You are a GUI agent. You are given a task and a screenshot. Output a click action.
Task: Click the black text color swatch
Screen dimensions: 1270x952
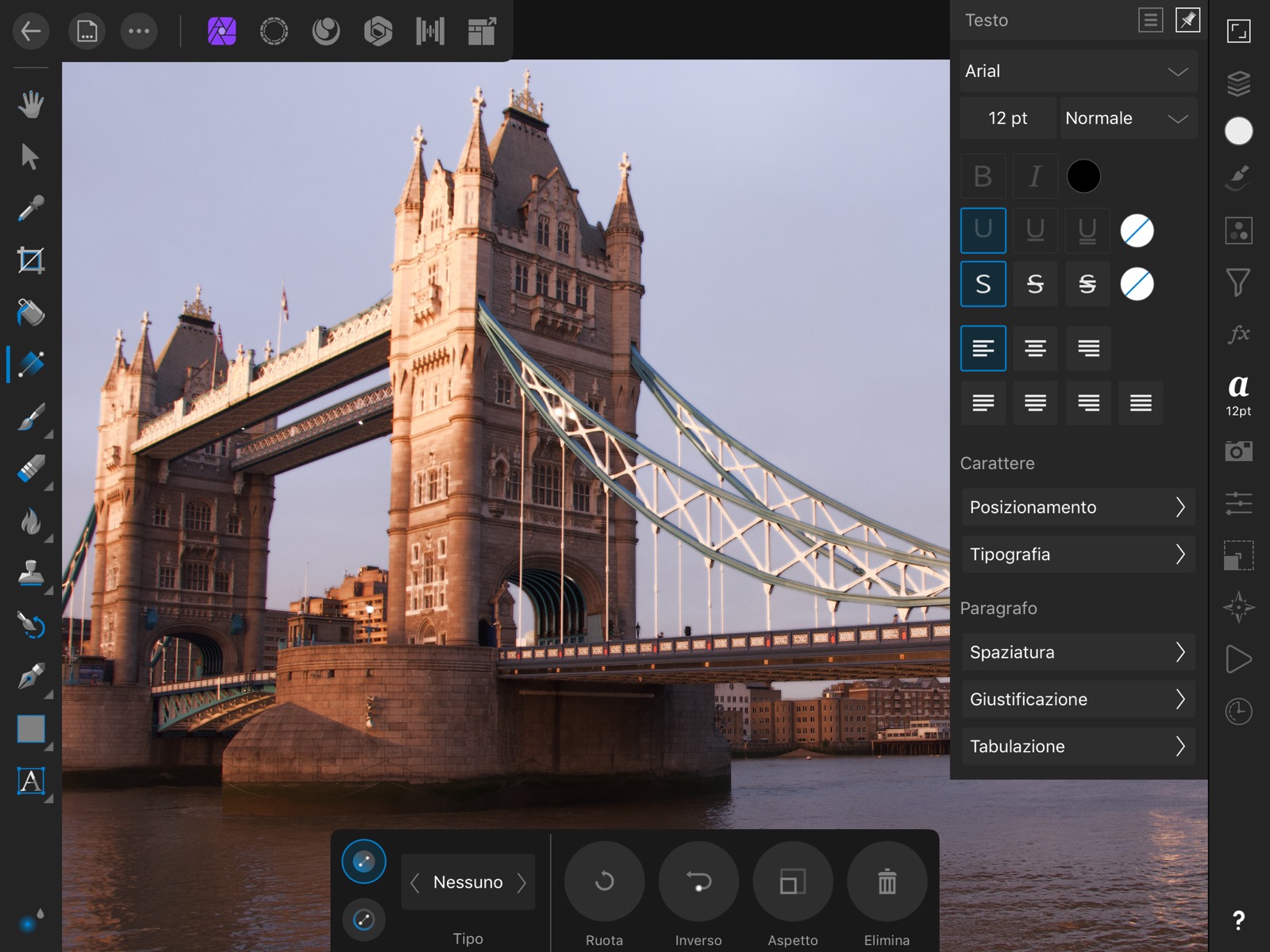pos(1083,176)
